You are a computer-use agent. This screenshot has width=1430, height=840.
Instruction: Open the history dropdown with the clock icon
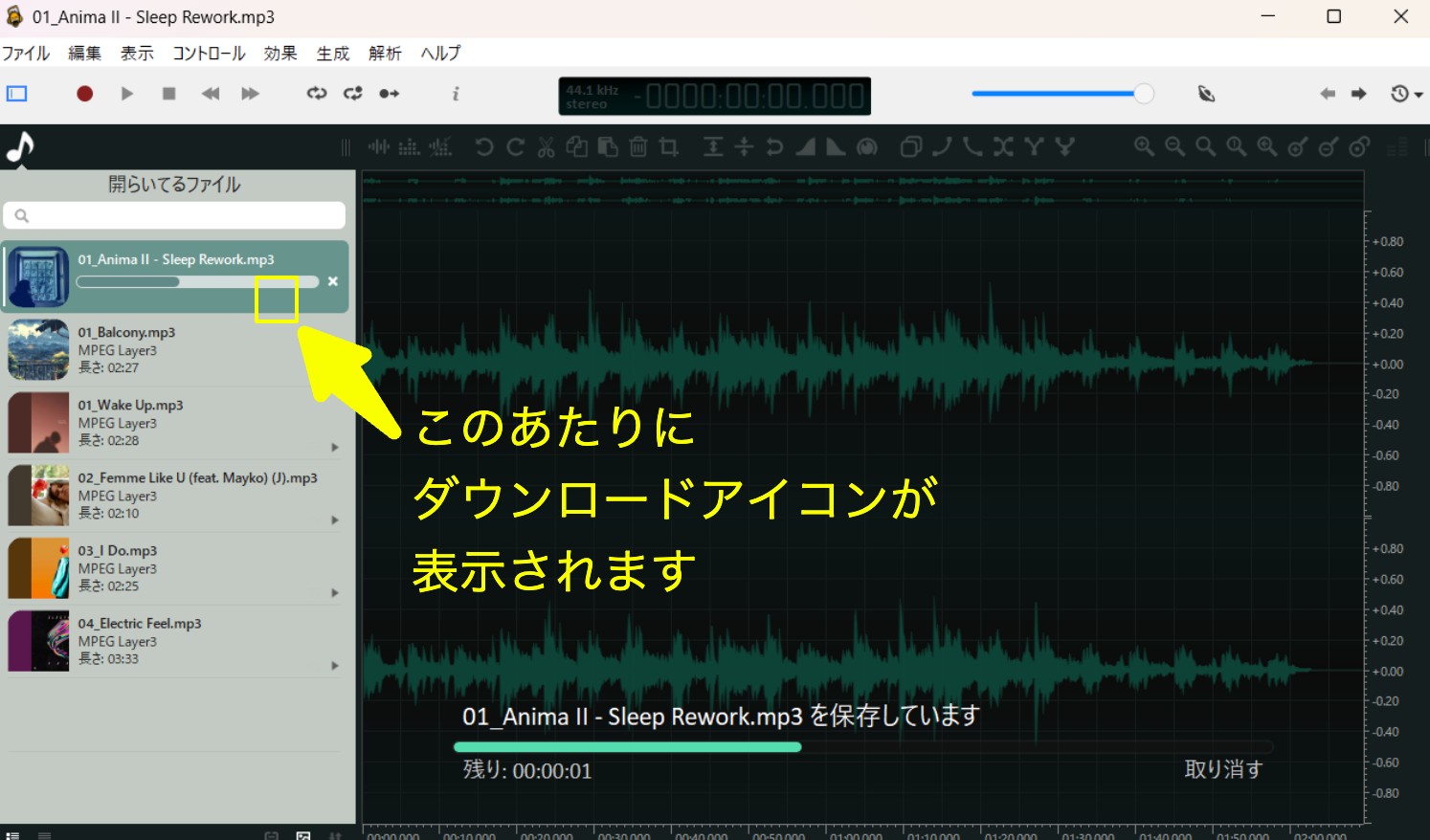(1406, 93)
